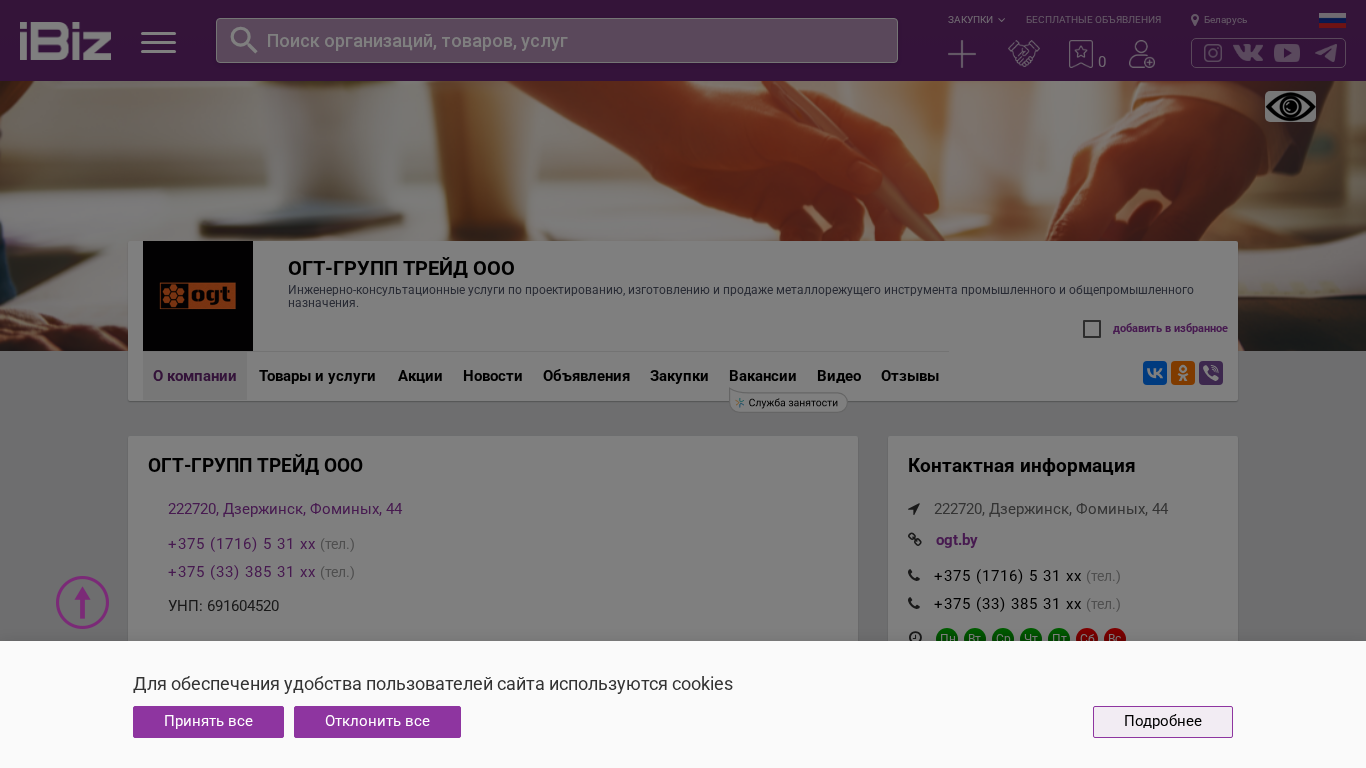Image resolution: width=1366 pixels, height=768 pixels.
Task: Reject cookies with 'Отклонить все'
Action: click(377, 722)
